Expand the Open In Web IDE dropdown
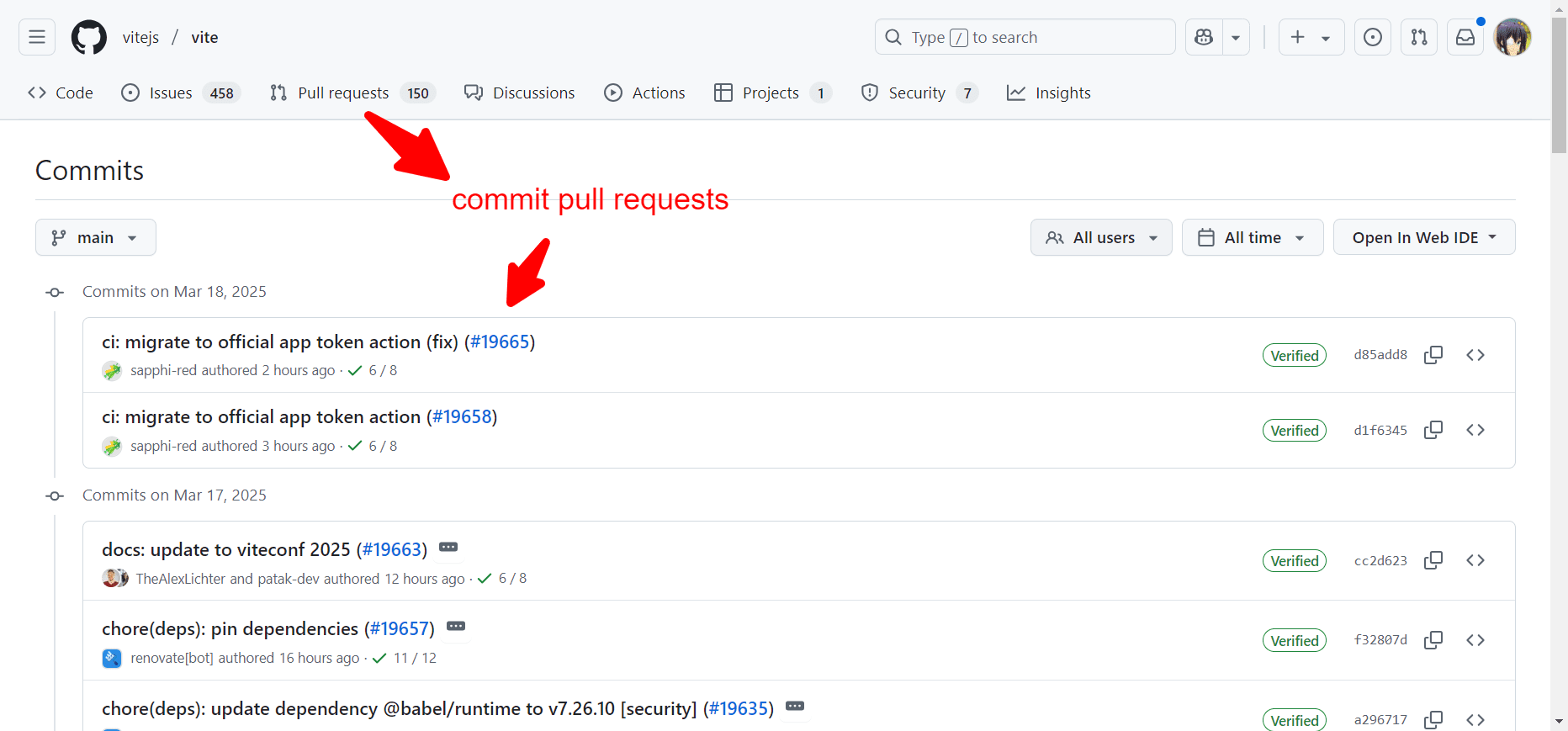1568x731 pixels. click(1424, 237)
